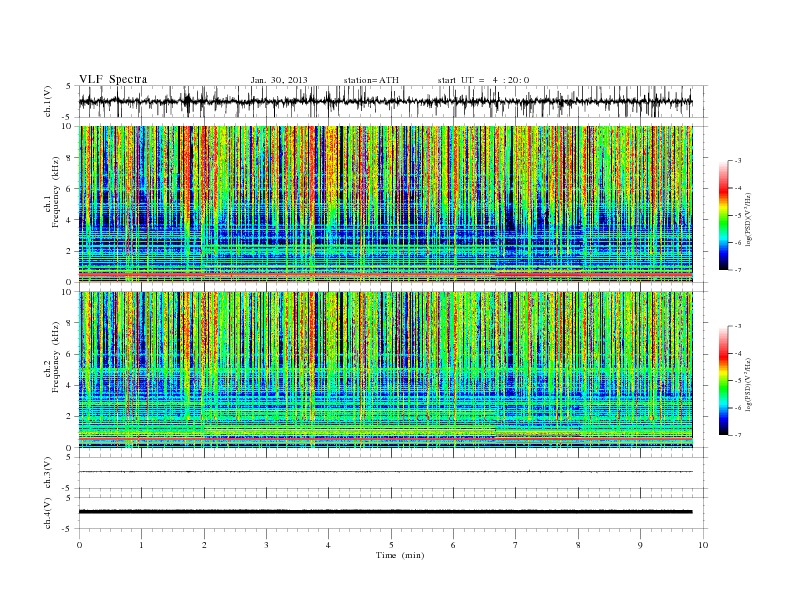
Task: Select ch.2 "Frequency (kHz)" axis label
Action: (56, 358)
